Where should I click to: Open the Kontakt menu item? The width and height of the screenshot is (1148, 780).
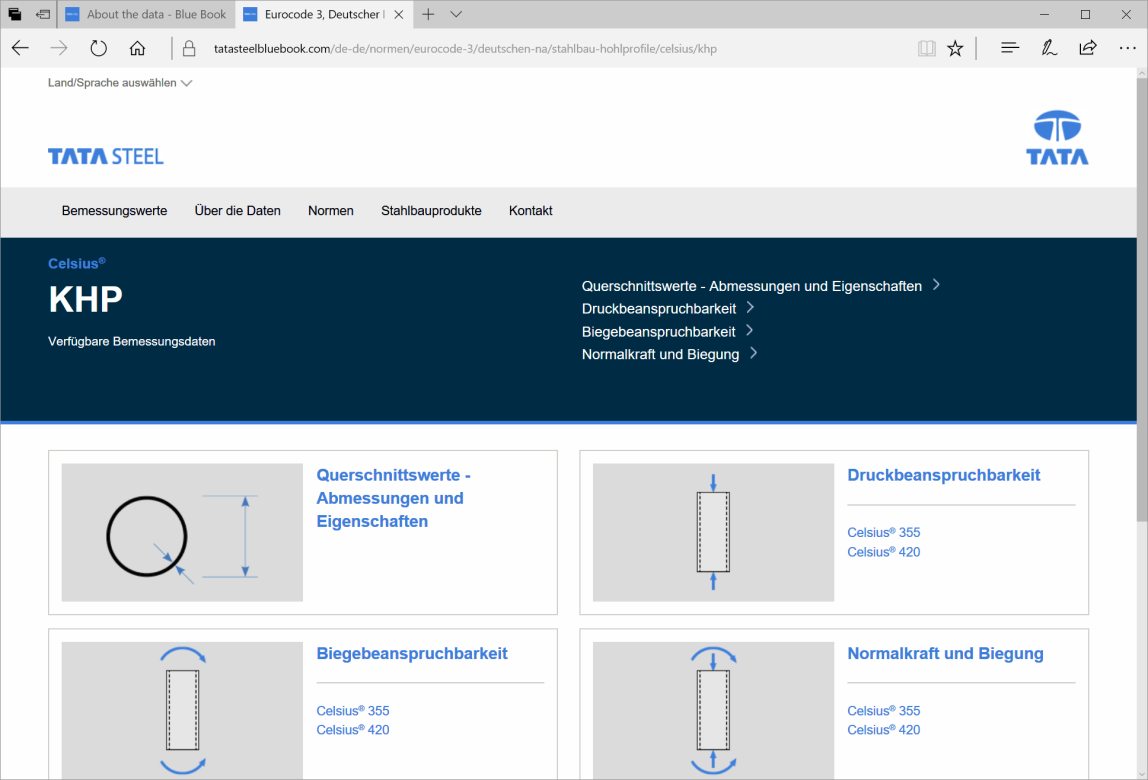click(x=531, y=211)
